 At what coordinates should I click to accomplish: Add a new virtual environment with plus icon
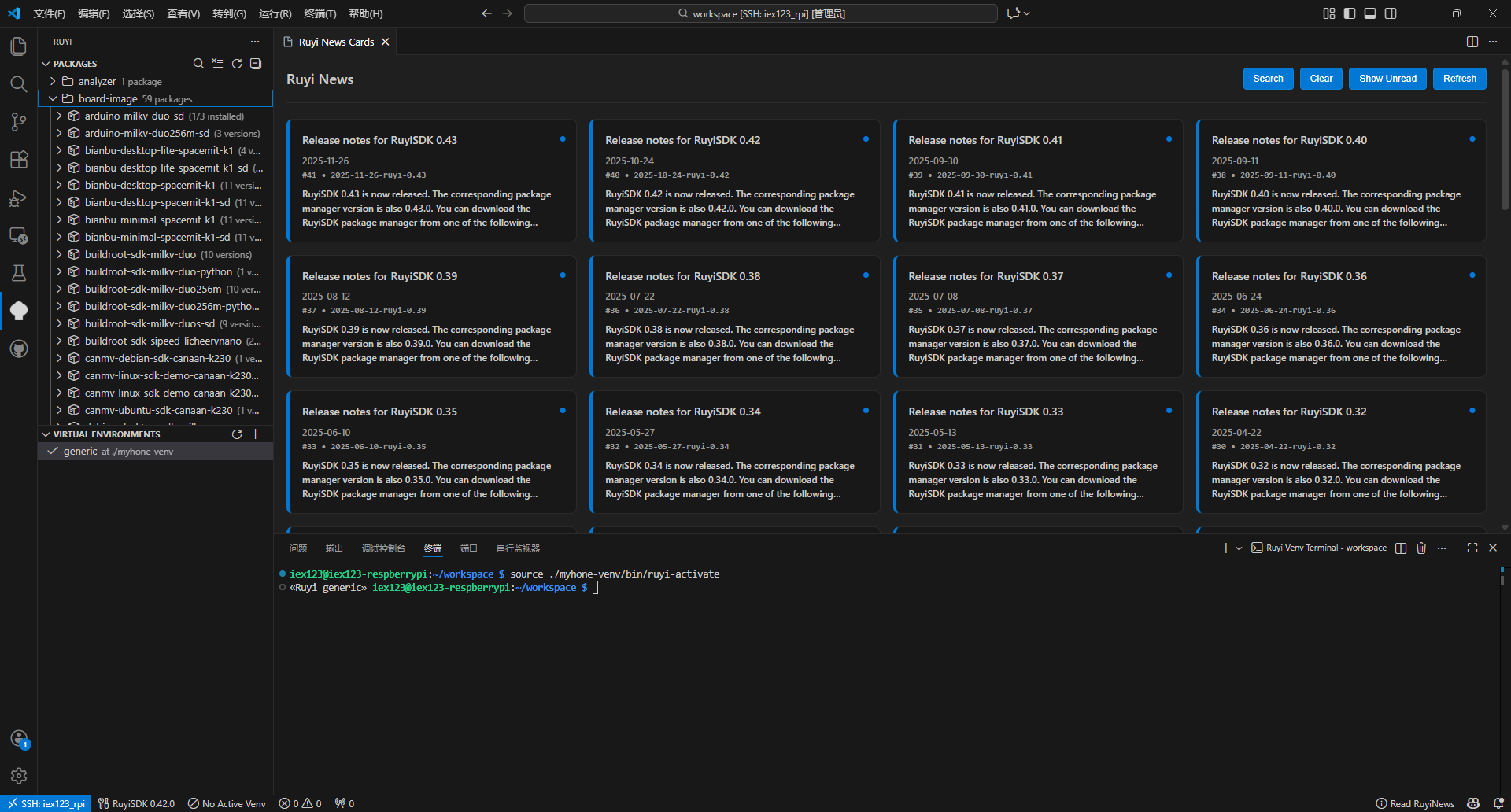click(256, 434)
